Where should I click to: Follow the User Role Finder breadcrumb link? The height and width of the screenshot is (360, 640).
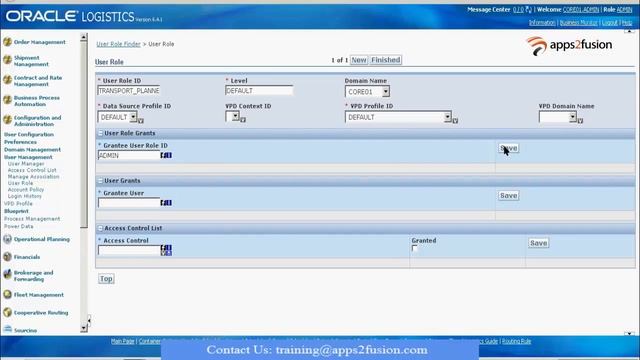[x=118, y=44]
